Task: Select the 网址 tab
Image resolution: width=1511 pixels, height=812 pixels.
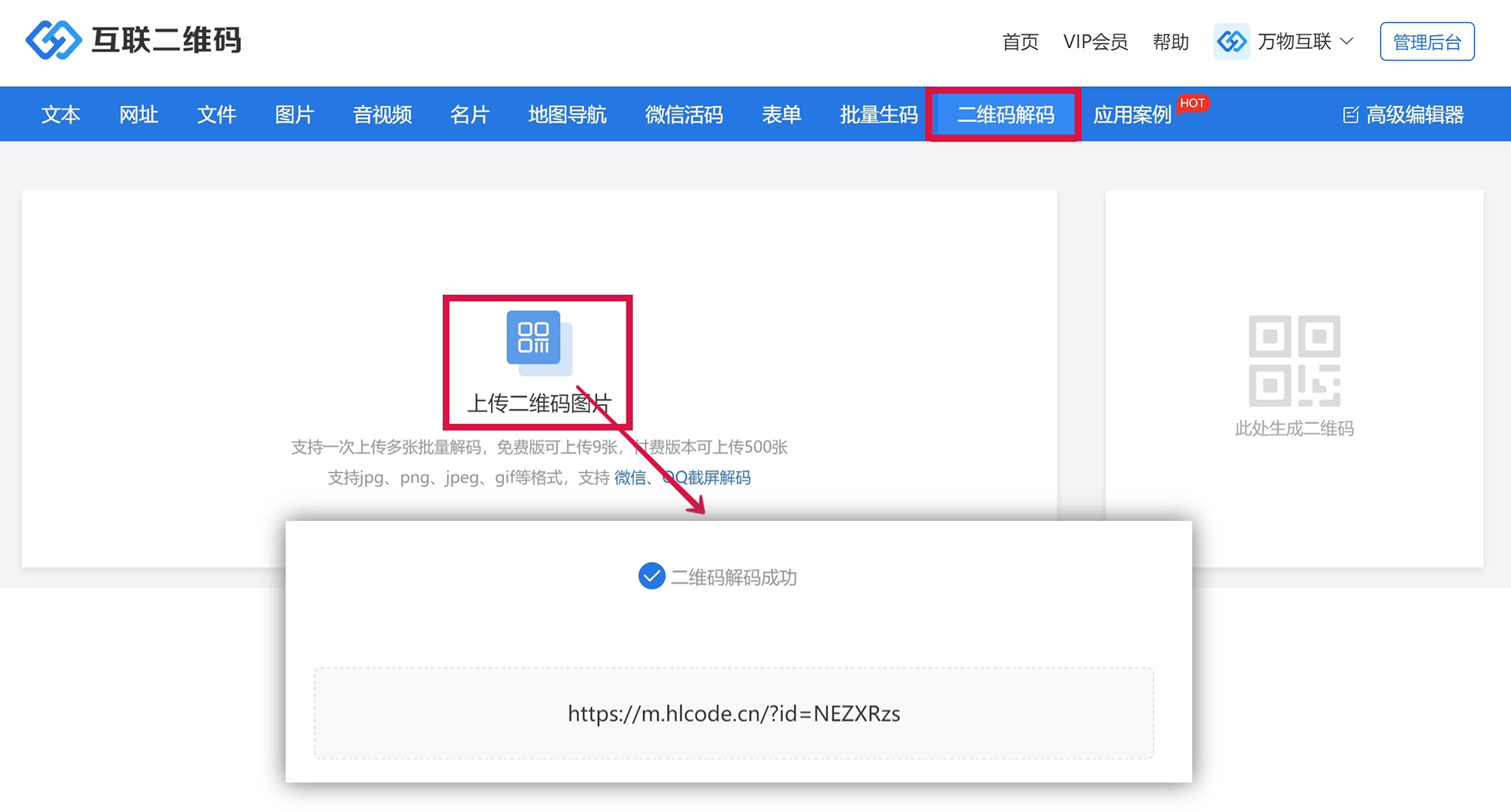Action: coord(139,115)
